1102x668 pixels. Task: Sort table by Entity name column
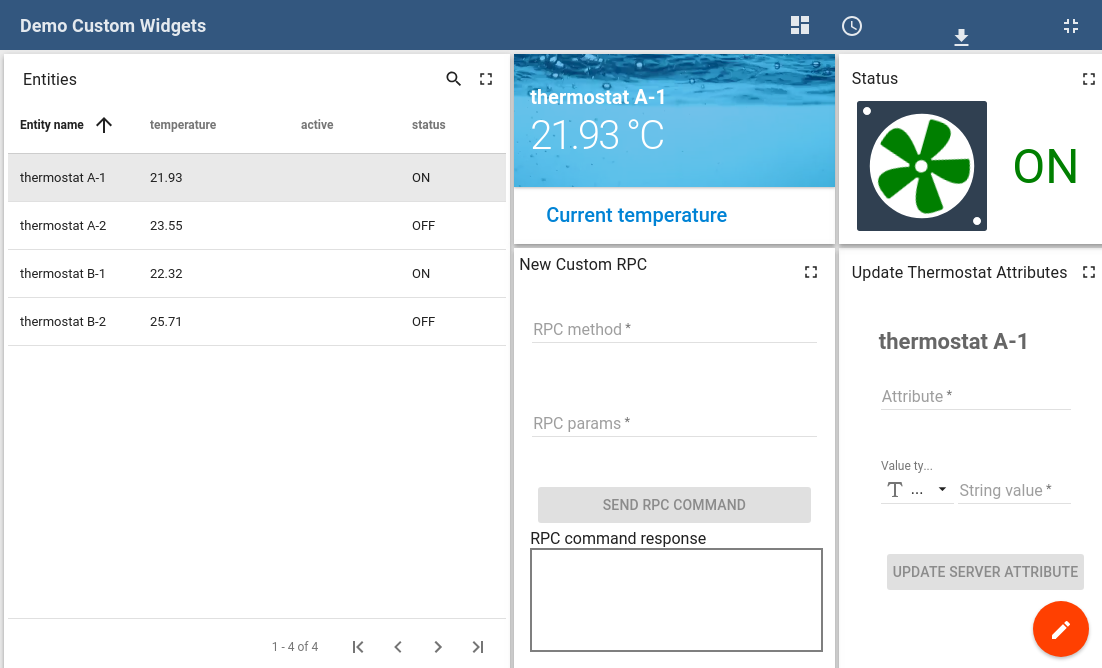click(x=52, y=125)
